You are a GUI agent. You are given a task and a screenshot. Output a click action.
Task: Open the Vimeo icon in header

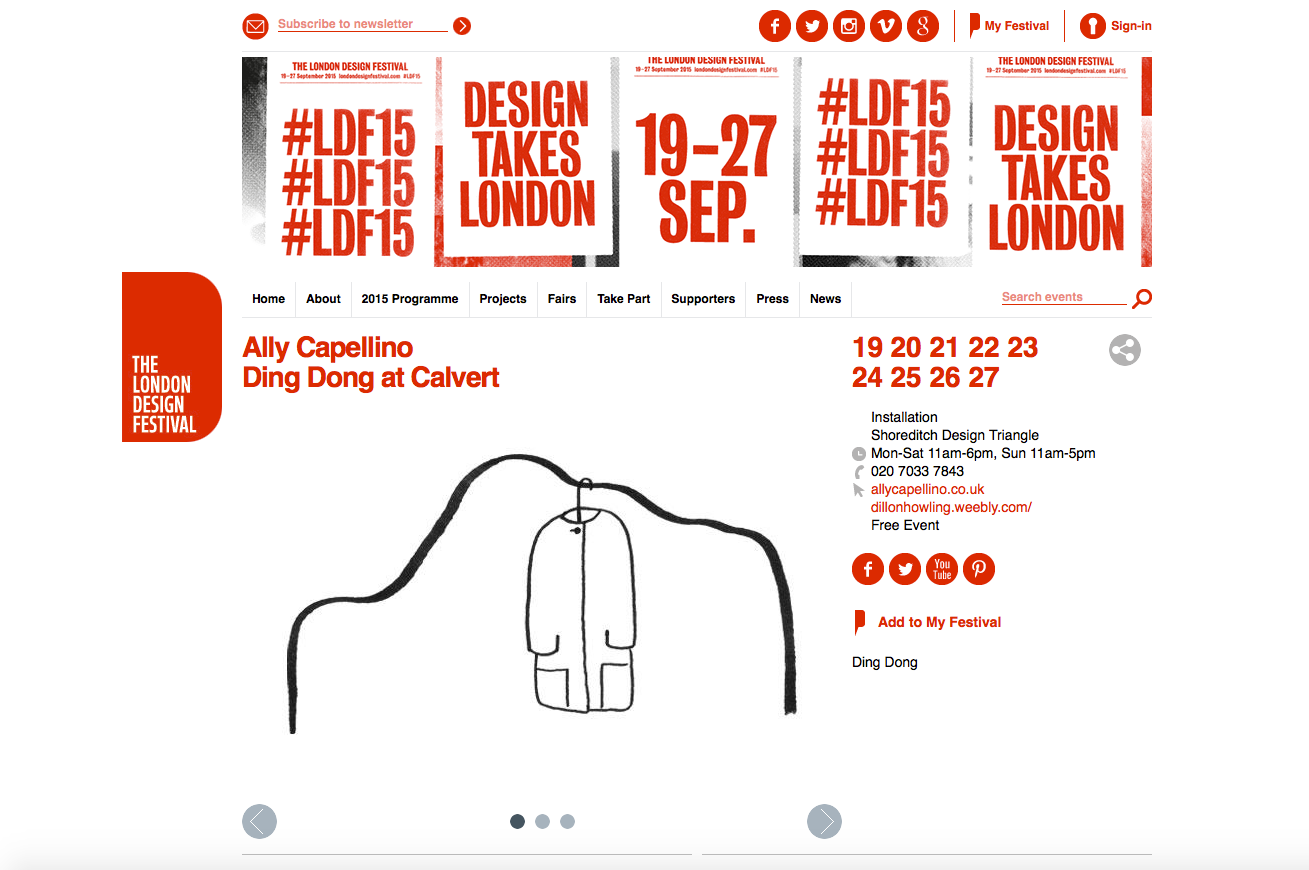pos(886,26)
